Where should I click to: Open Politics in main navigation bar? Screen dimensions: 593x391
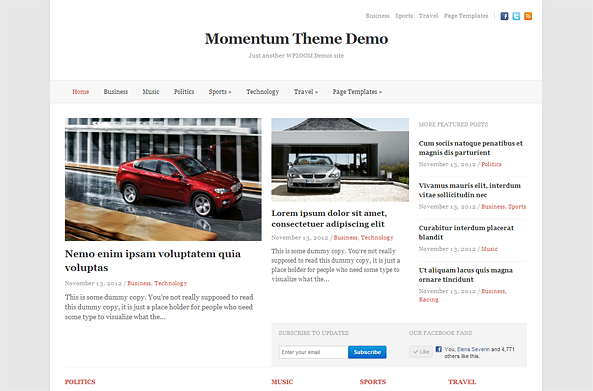tap(184, 92)
